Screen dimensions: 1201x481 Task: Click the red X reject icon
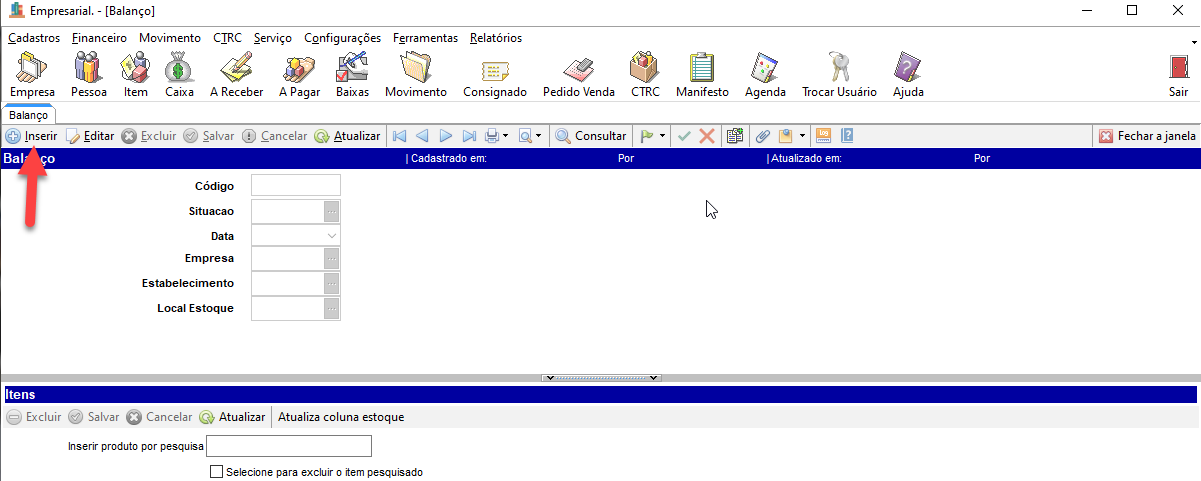[707, 136]
